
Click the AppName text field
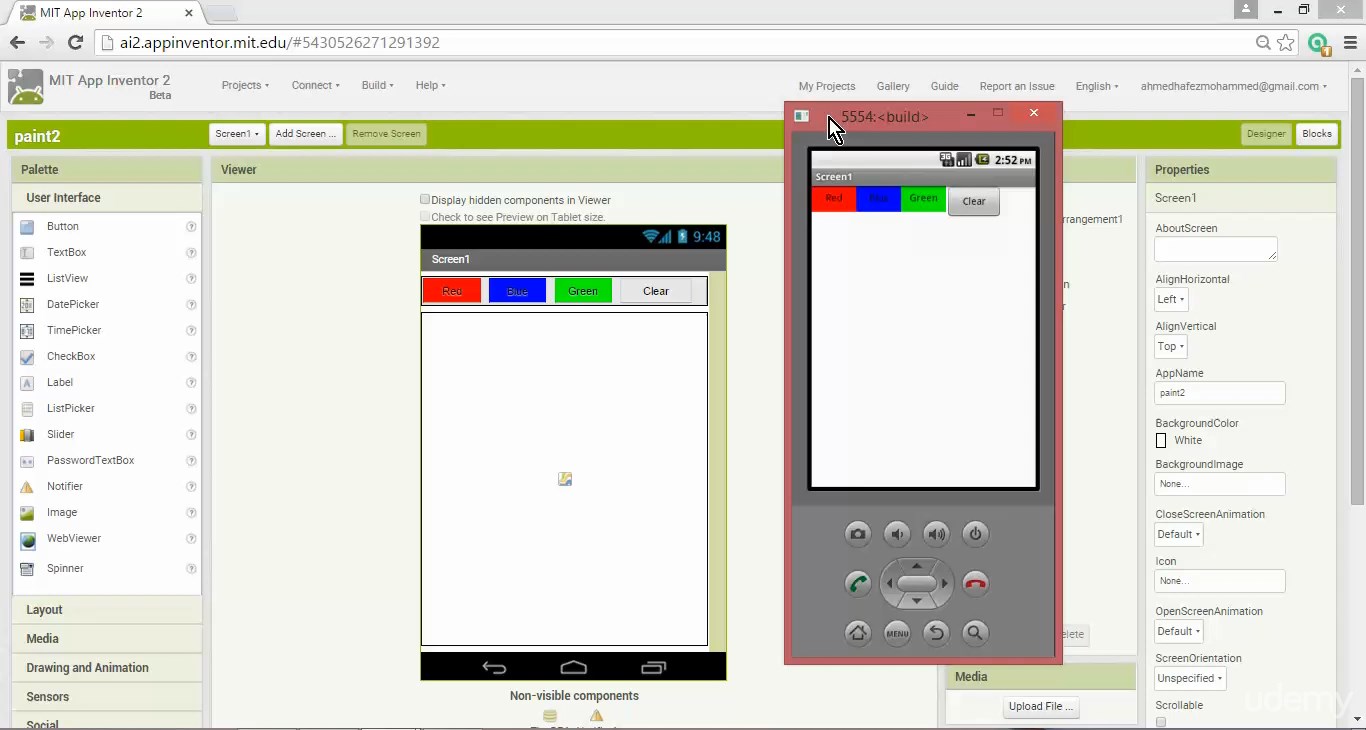[1220, 393]
